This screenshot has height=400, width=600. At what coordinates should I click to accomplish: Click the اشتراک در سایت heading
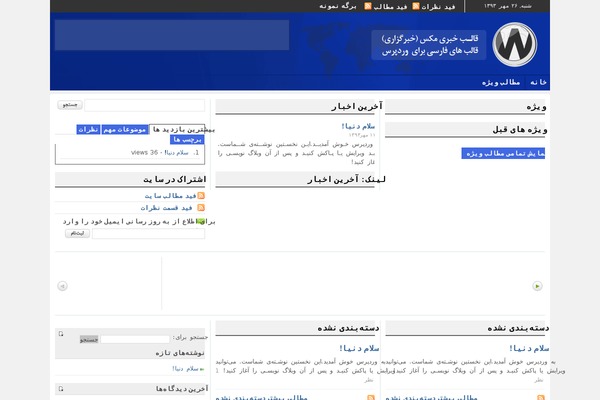[x=174, y=179]
